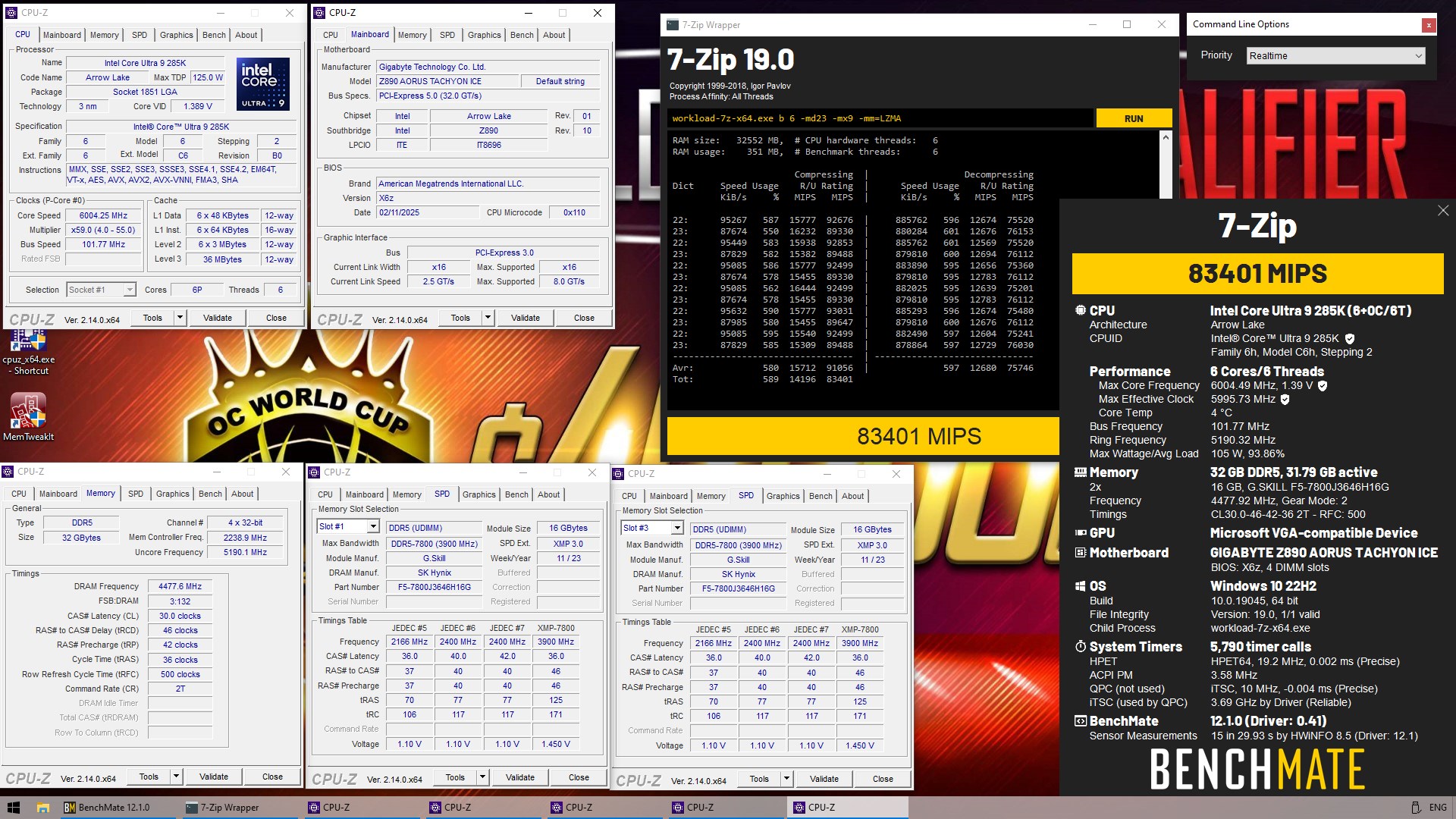The height and width of the screenshot is (819, 1456).
Task: Select SPD tab in Memory CPU-Z window
Action: click(136, 494)
